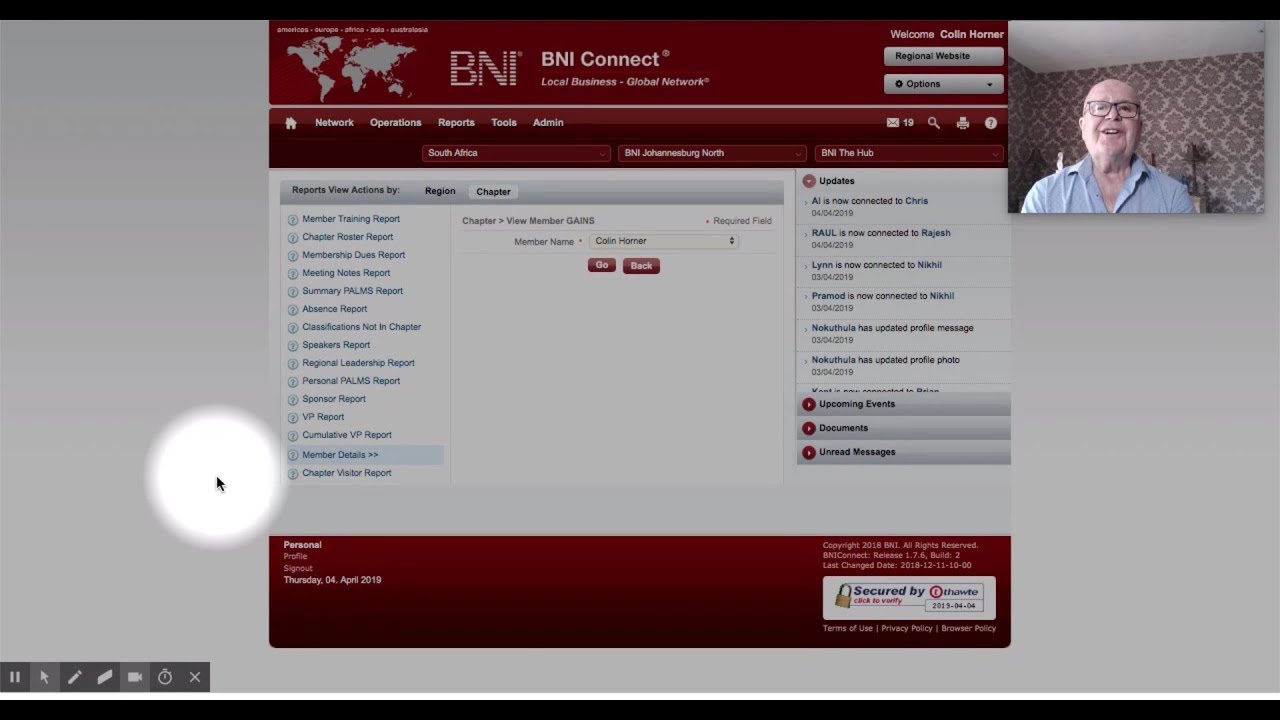Open the Regional Leadership Report link

point(358,363)
